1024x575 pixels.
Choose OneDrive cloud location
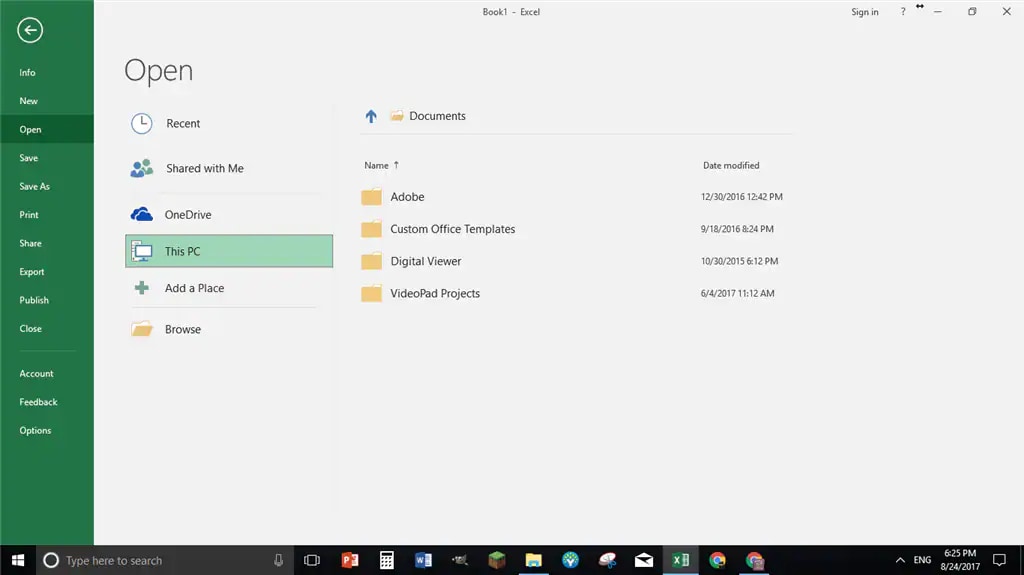pyautogui.click(x=187, y=215)
